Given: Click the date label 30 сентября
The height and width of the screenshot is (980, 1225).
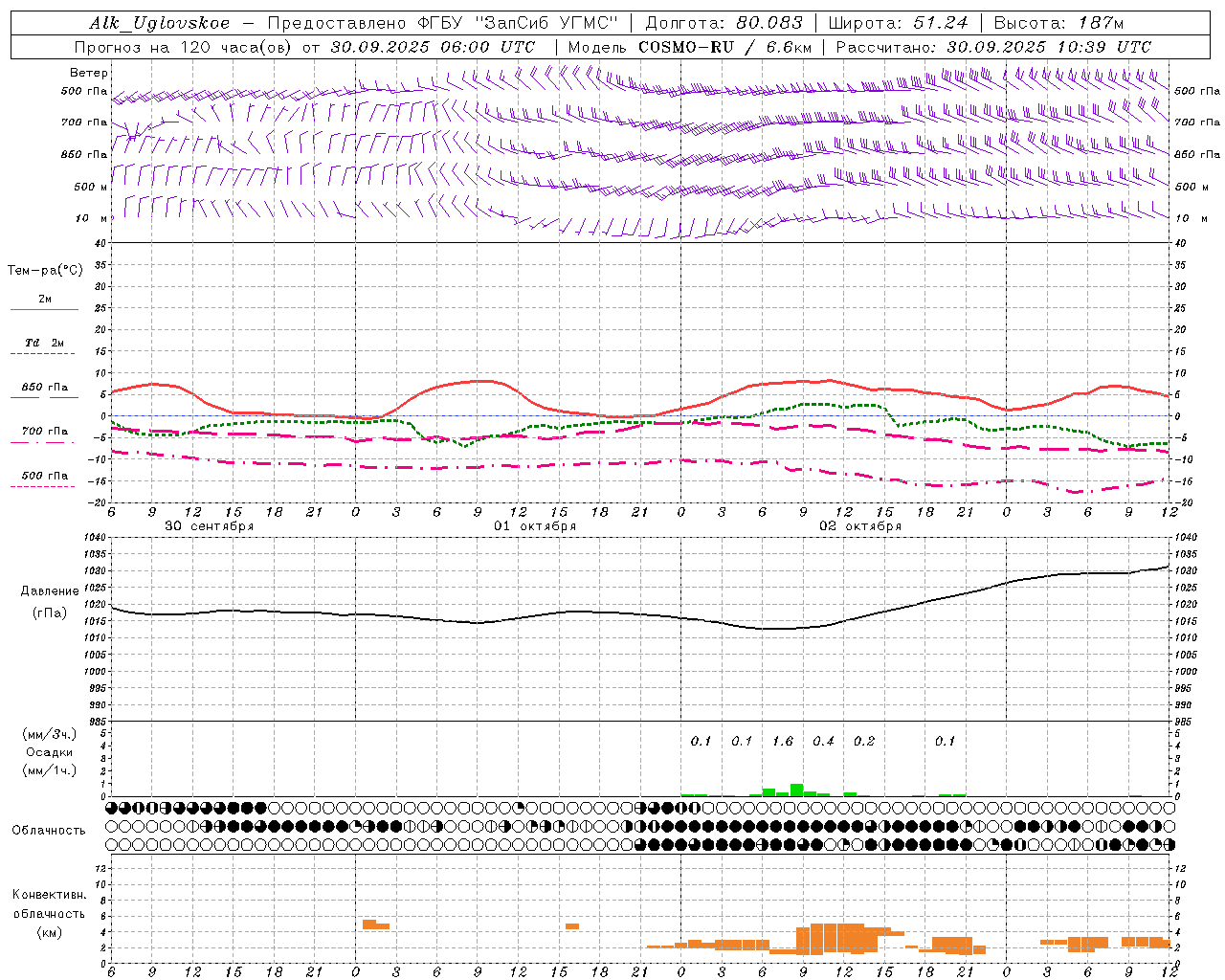Looking at the screenshot, I should point(210,526).
